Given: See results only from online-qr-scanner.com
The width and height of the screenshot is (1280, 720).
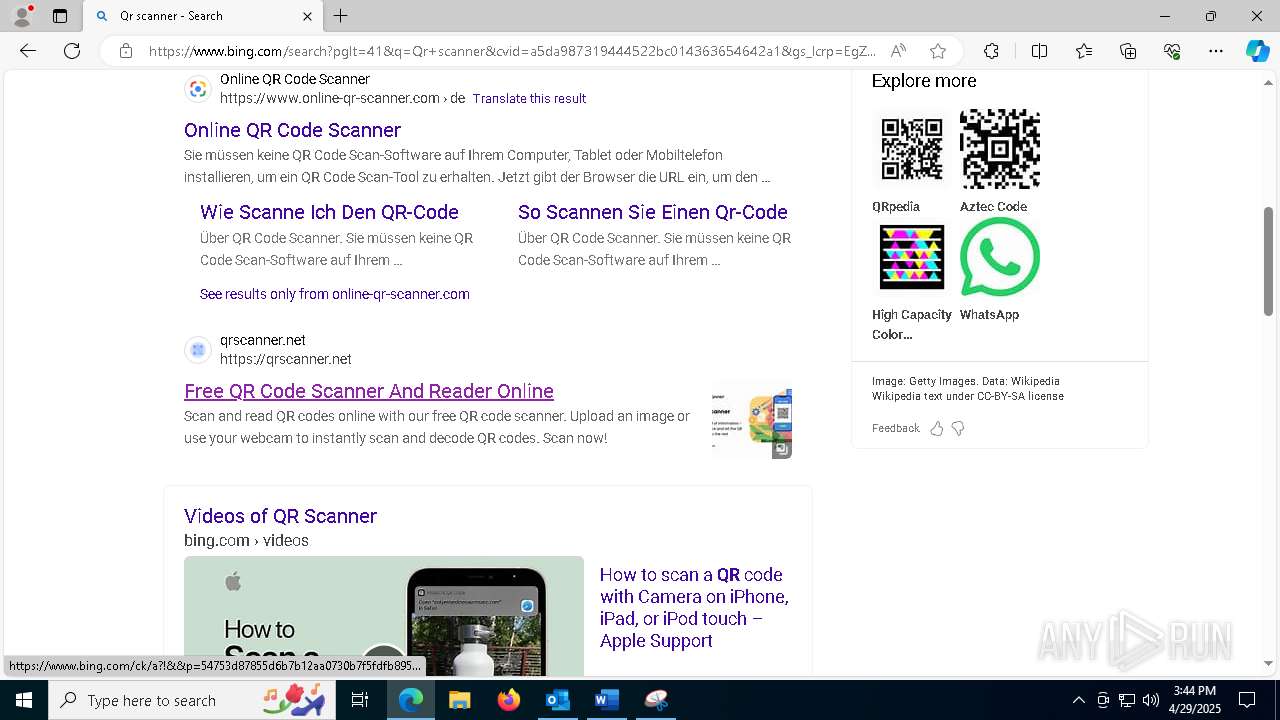Looking at the screenshot, I should click(335, 294).
